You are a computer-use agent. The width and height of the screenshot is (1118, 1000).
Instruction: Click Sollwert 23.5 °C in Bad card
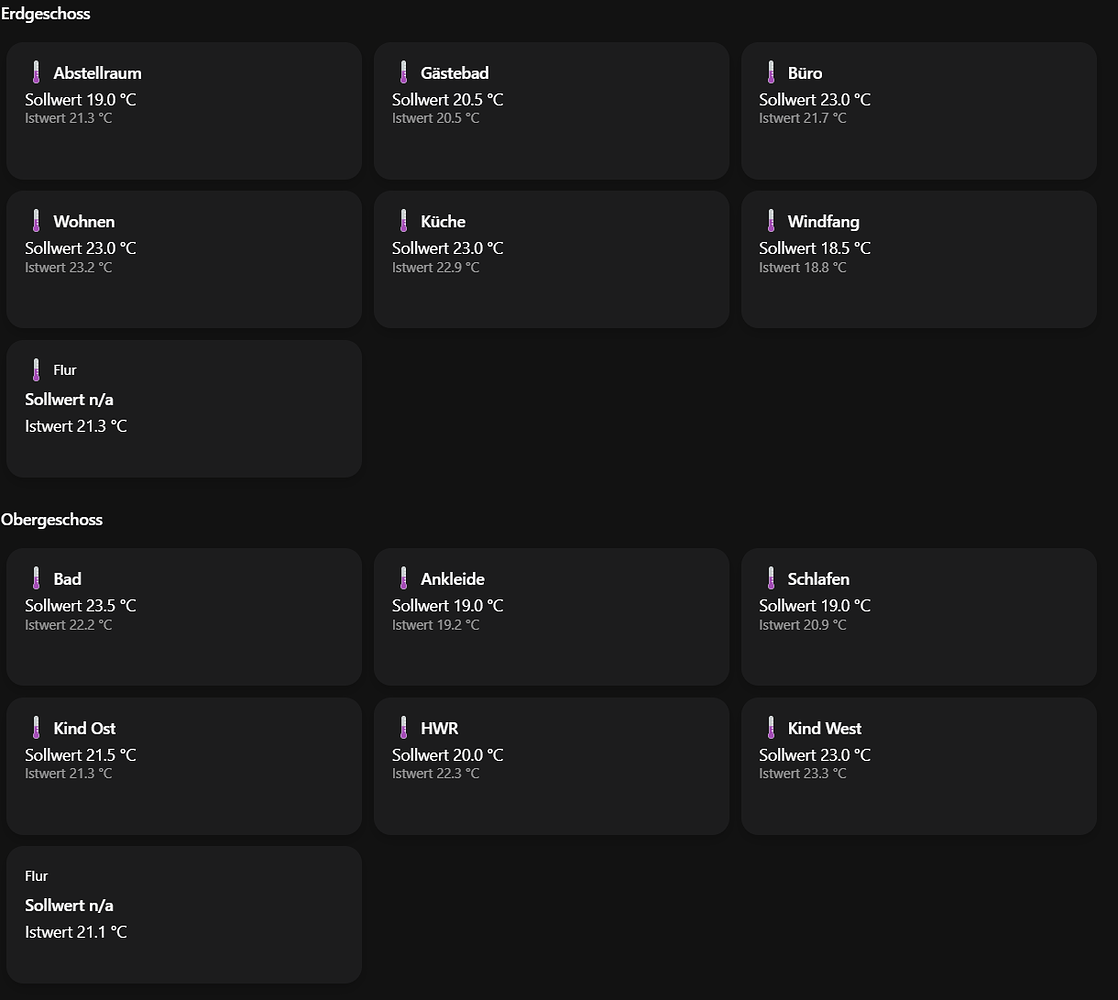pos(81,606)
